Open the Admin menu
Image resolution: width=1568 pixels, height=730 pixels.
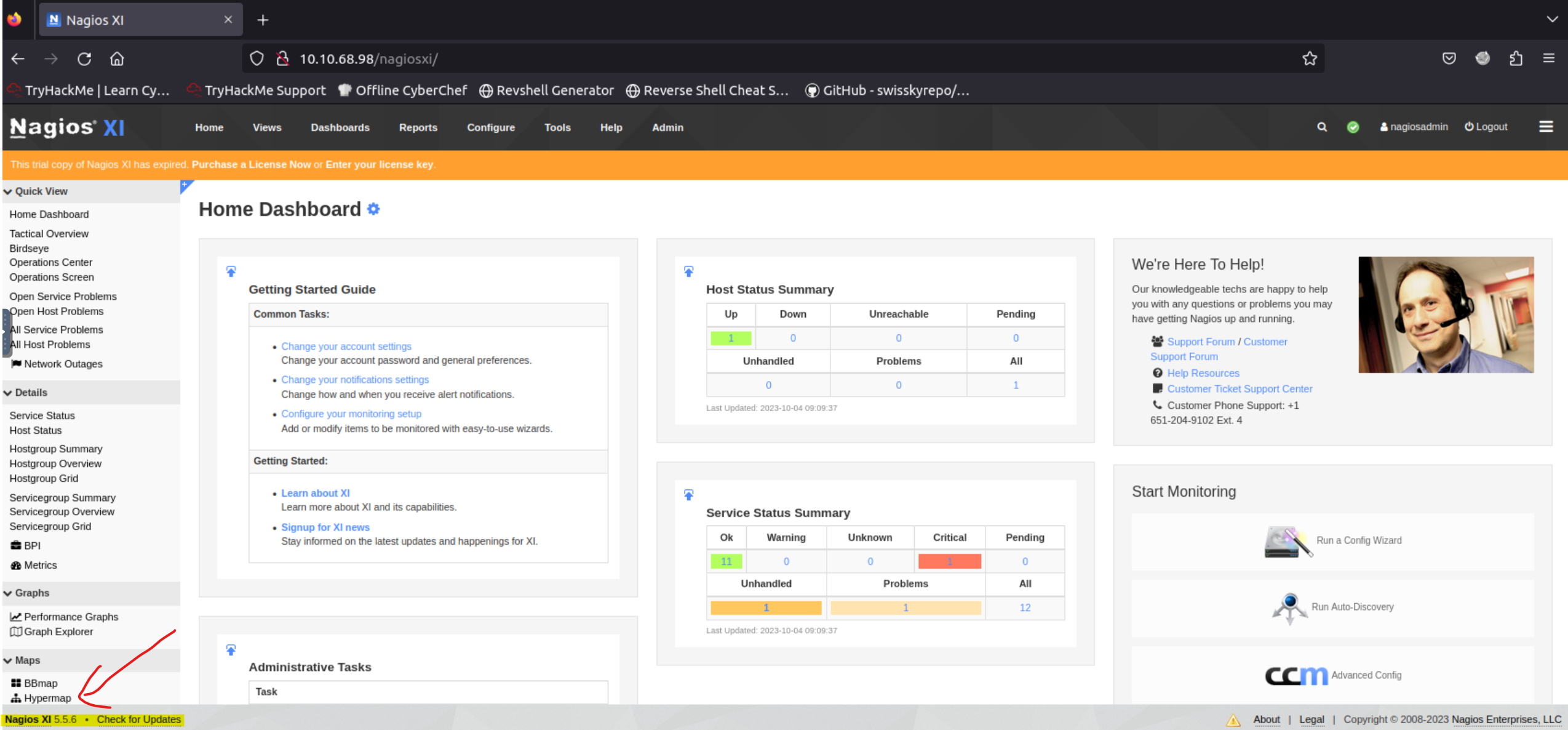(667, 127)
